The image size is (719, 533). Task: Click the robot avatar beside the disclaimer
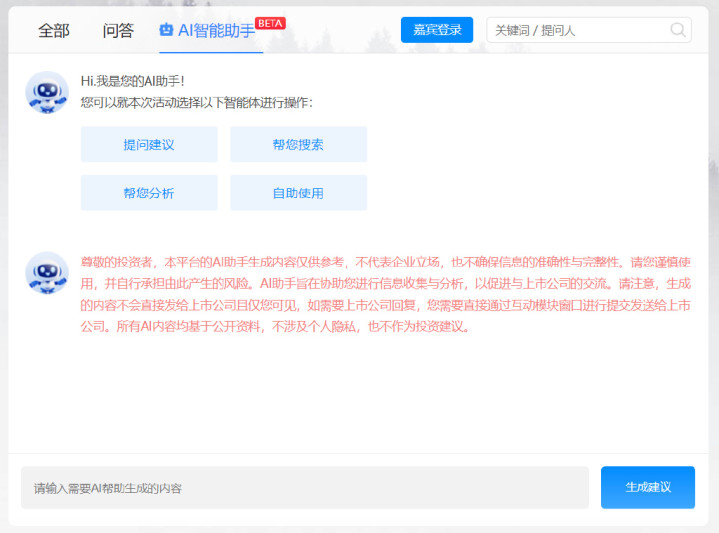[x=47, y=273]
